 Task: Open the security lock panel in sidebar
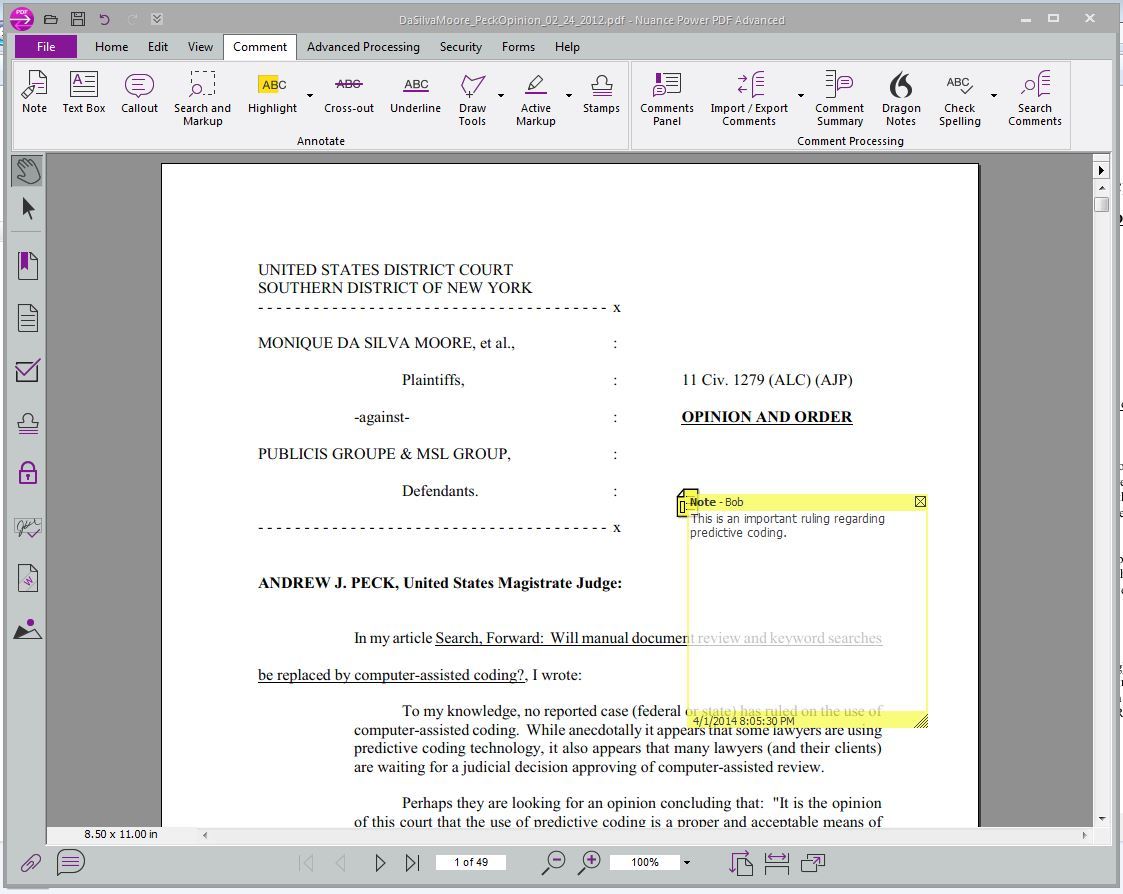28,473
